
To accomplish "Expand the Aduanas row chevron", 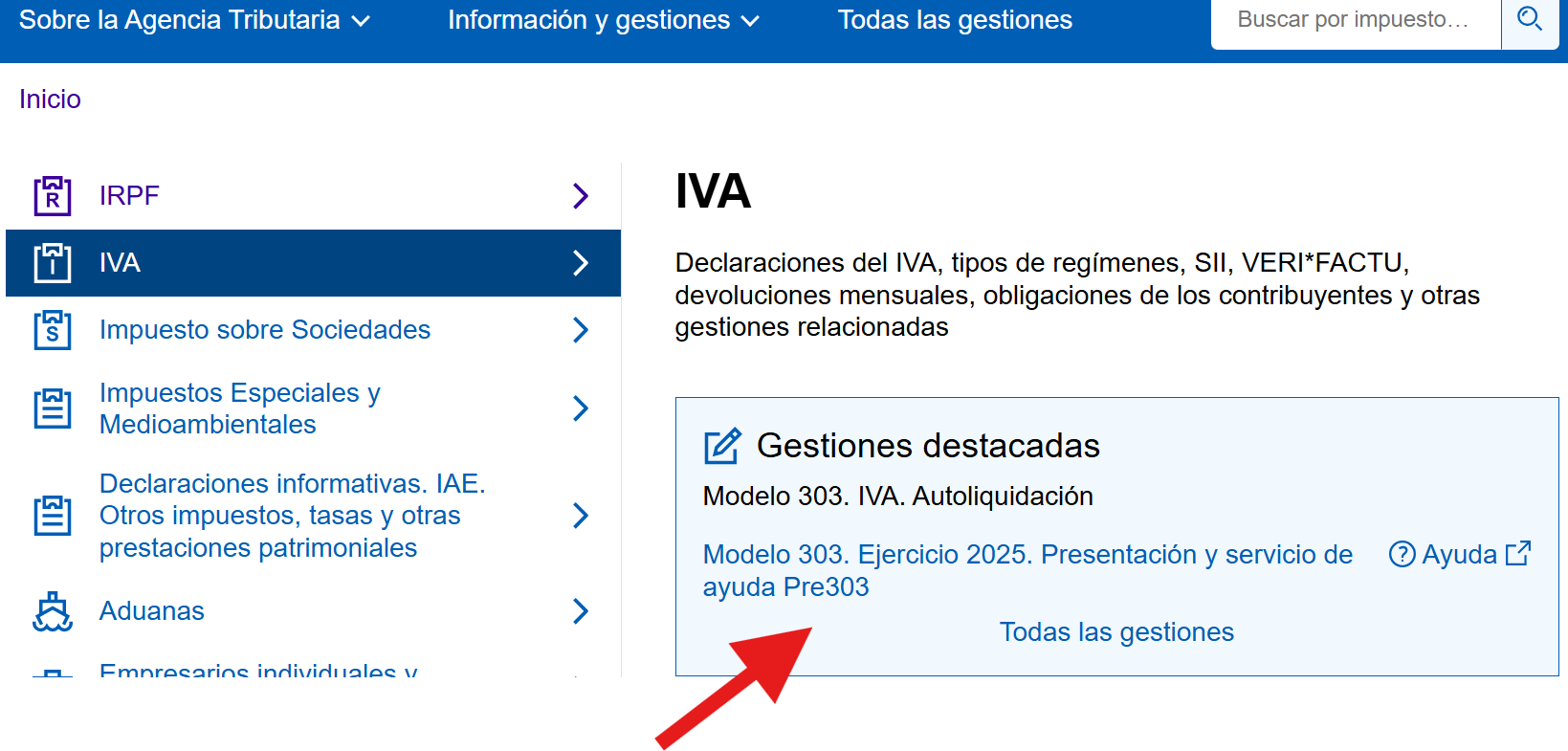I will click(581, 611).
